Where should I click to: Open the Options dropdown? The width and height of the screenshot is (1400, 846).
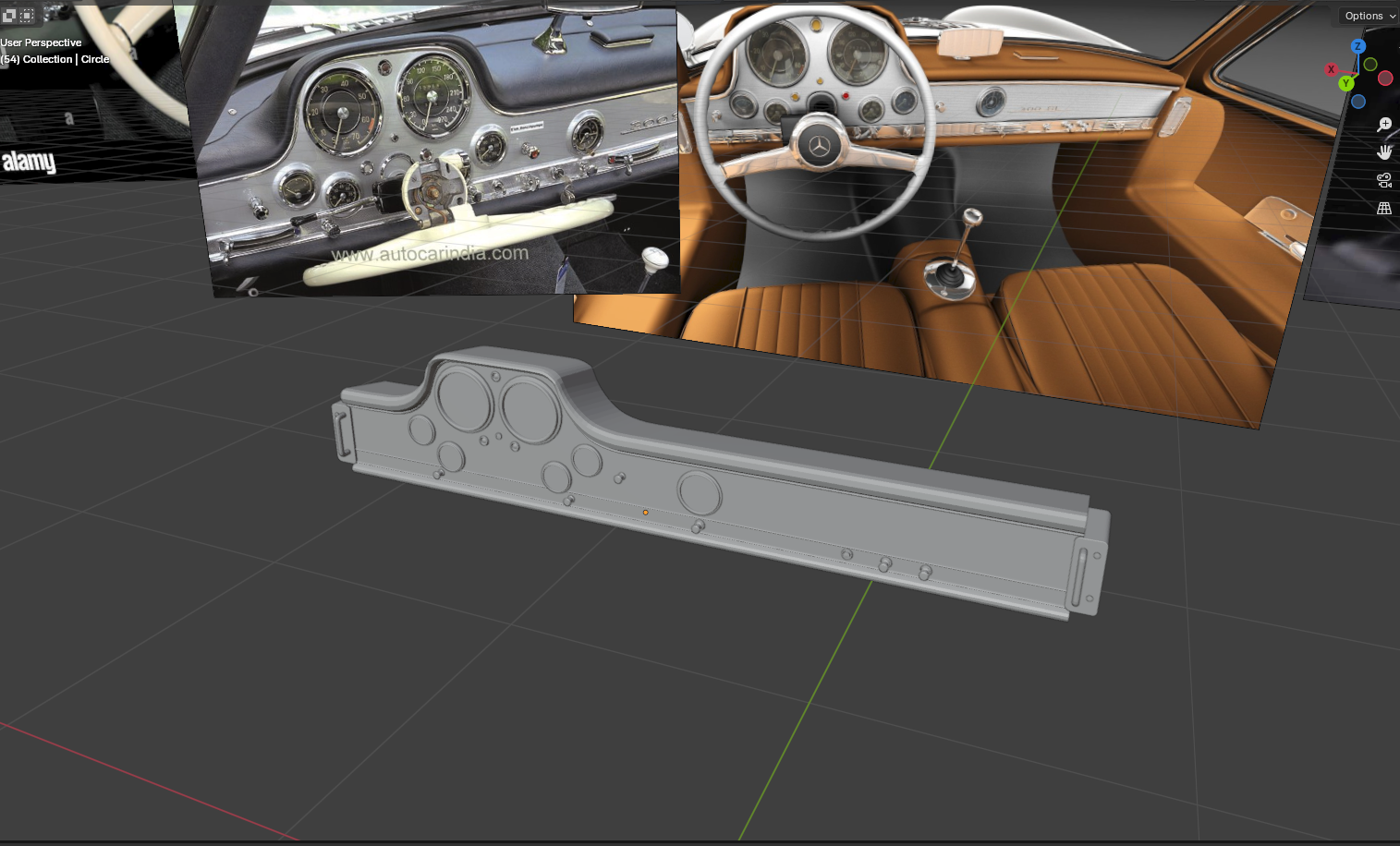click(x=1369, y=16)
